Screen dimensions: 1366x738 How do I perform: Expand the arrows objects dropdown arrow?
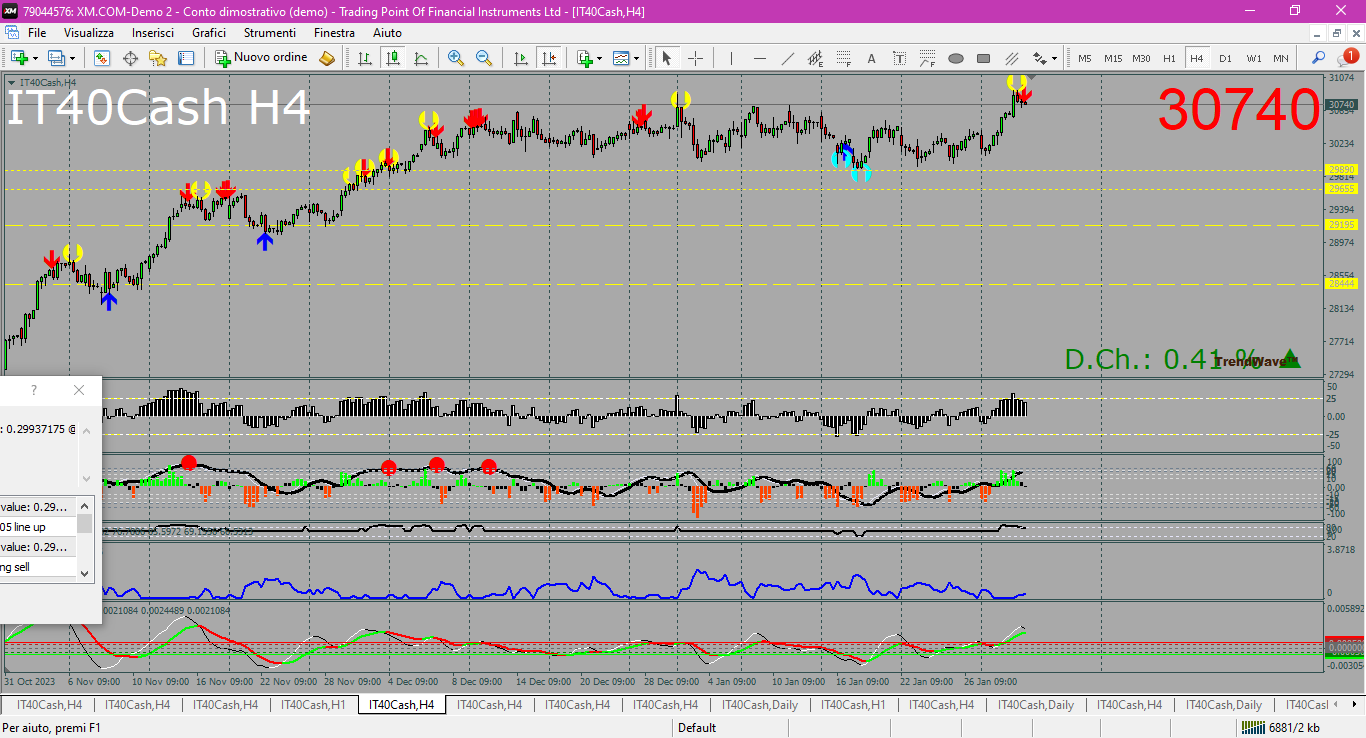point(1054,58)
